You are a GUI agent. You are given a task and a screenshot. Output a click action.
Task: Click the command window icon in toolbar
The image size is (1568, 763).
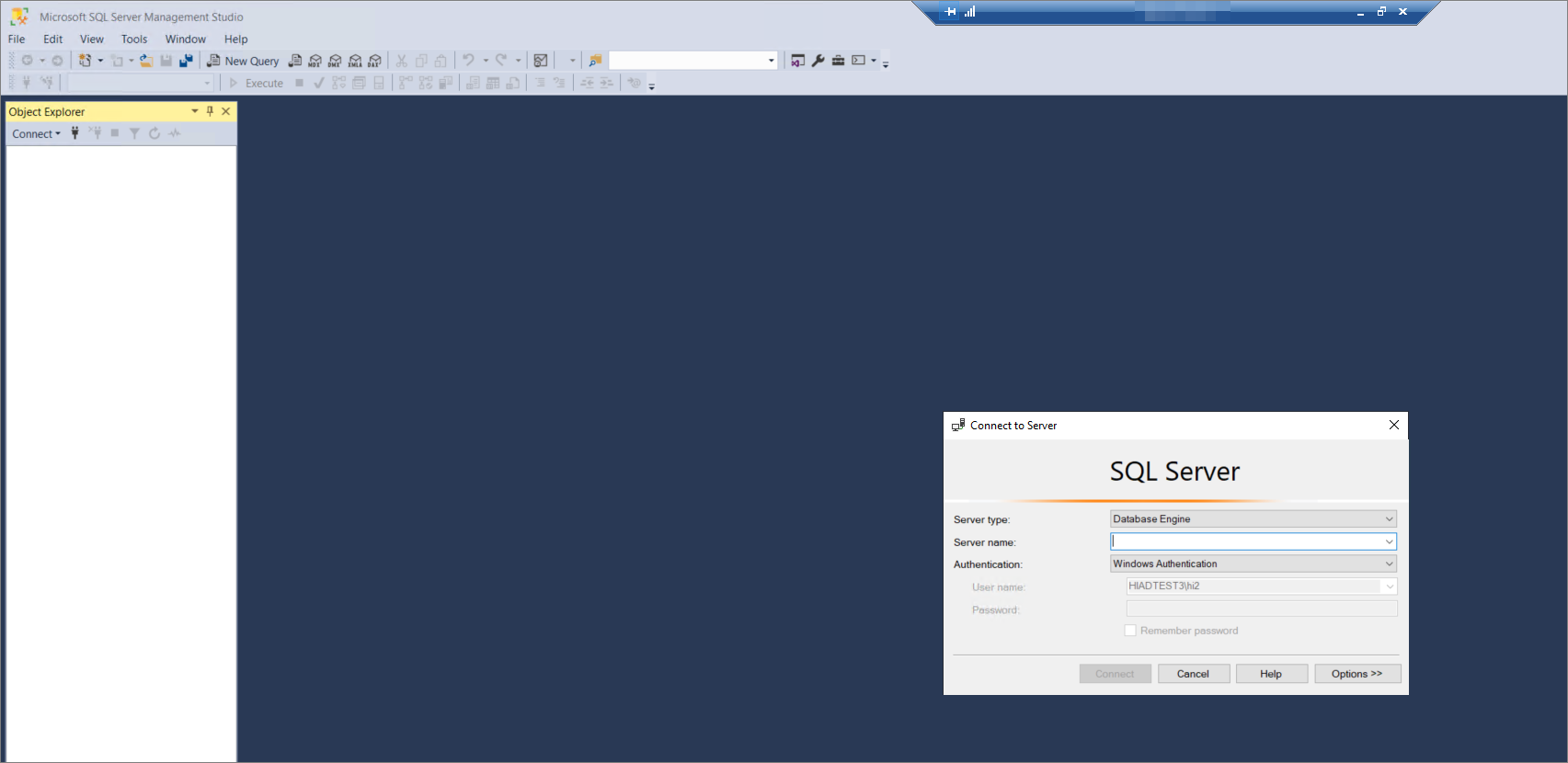[858, 61]
